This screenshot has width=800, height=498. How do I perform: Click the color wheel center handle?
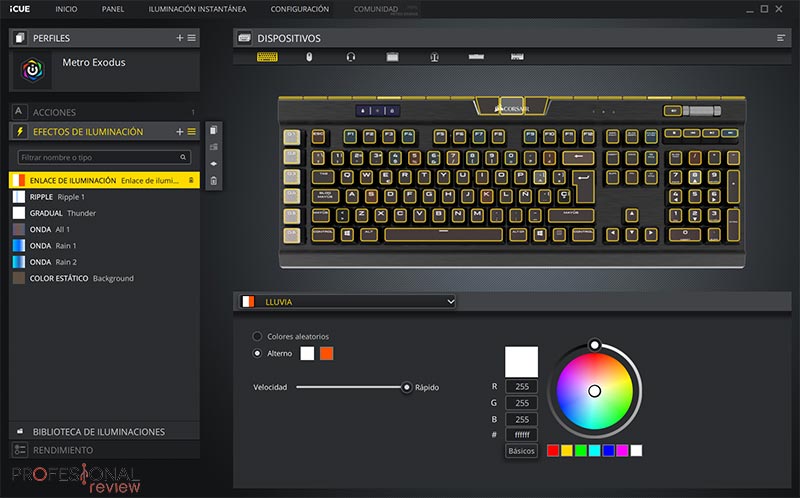click(x=594, y=391)
